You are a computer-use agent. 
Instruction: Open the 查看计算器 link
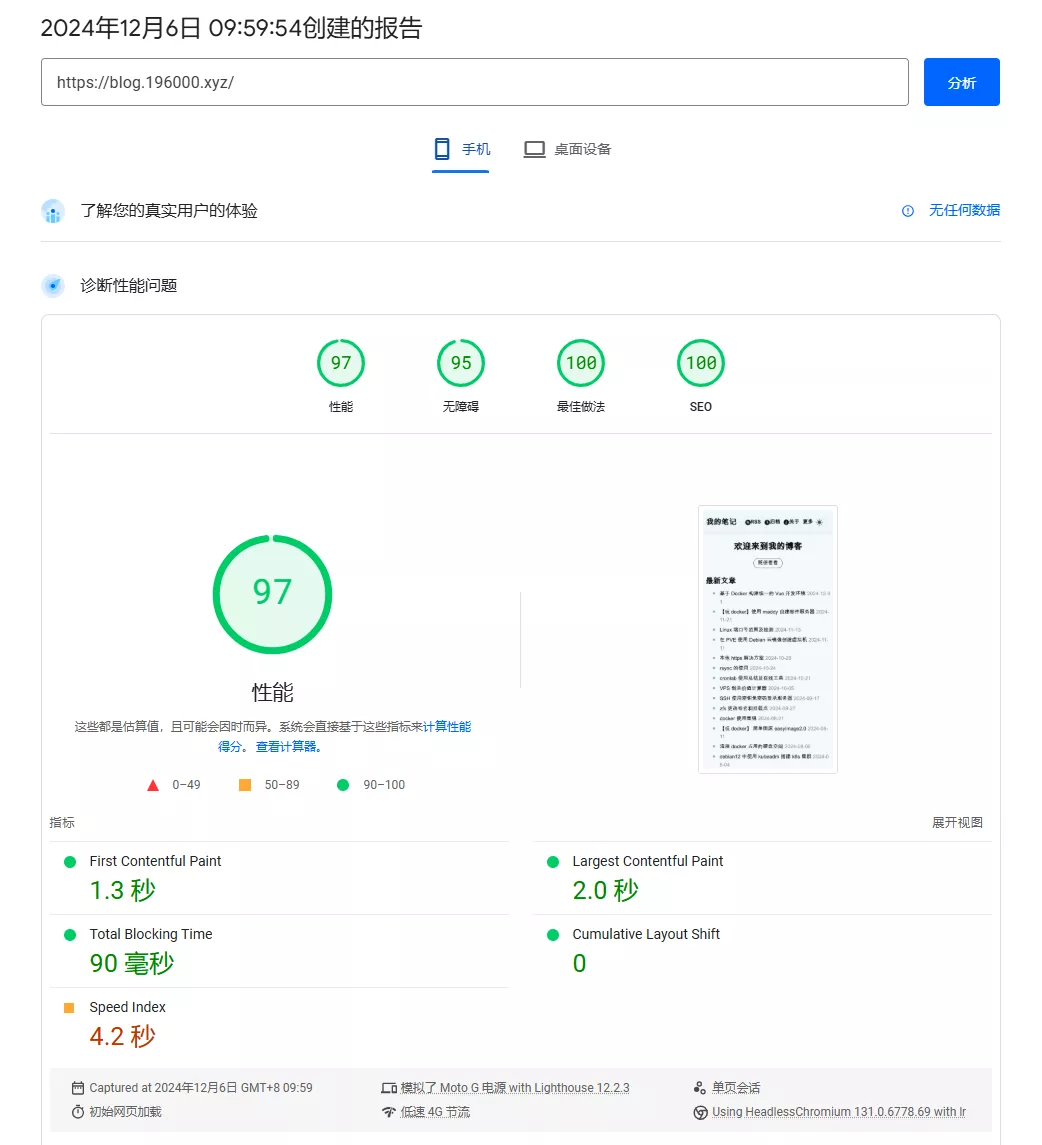click(x=288, y=746)
